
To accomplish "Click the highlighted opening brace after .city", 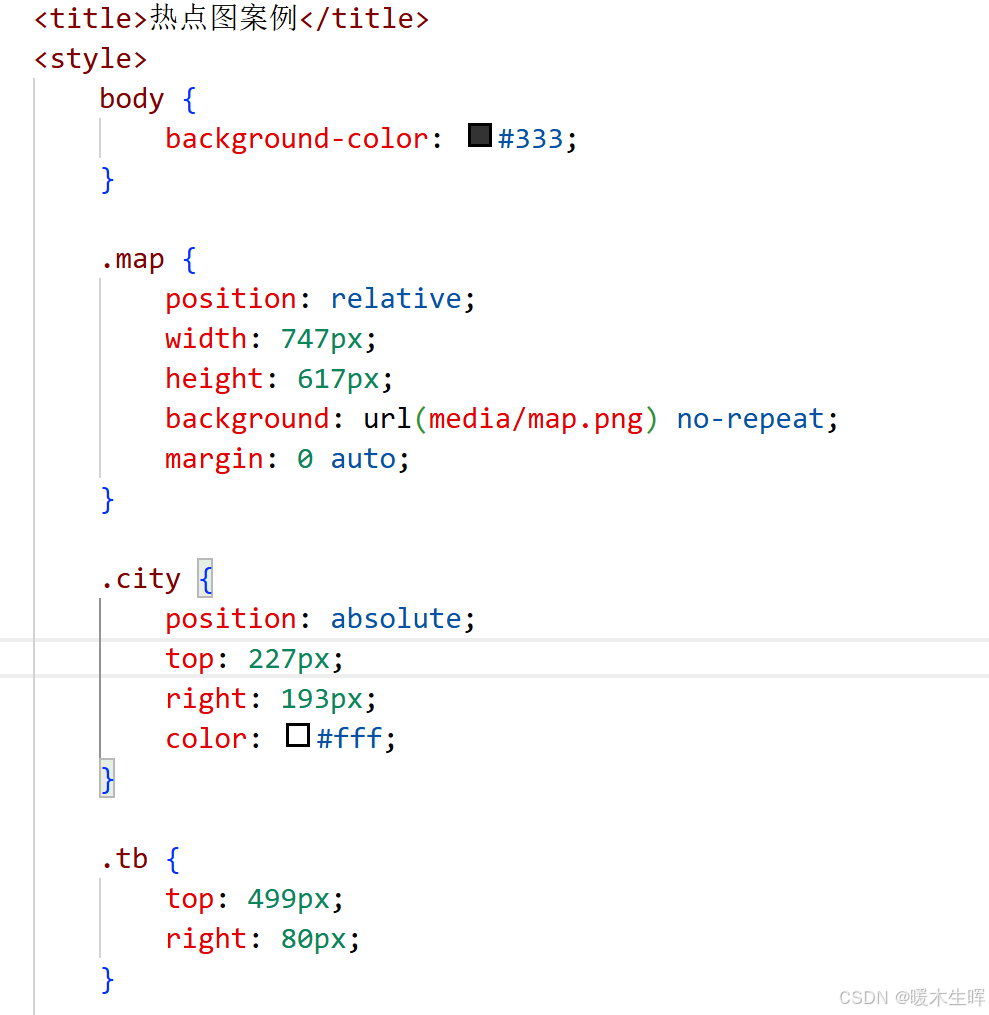I will [x=205, y=579].
